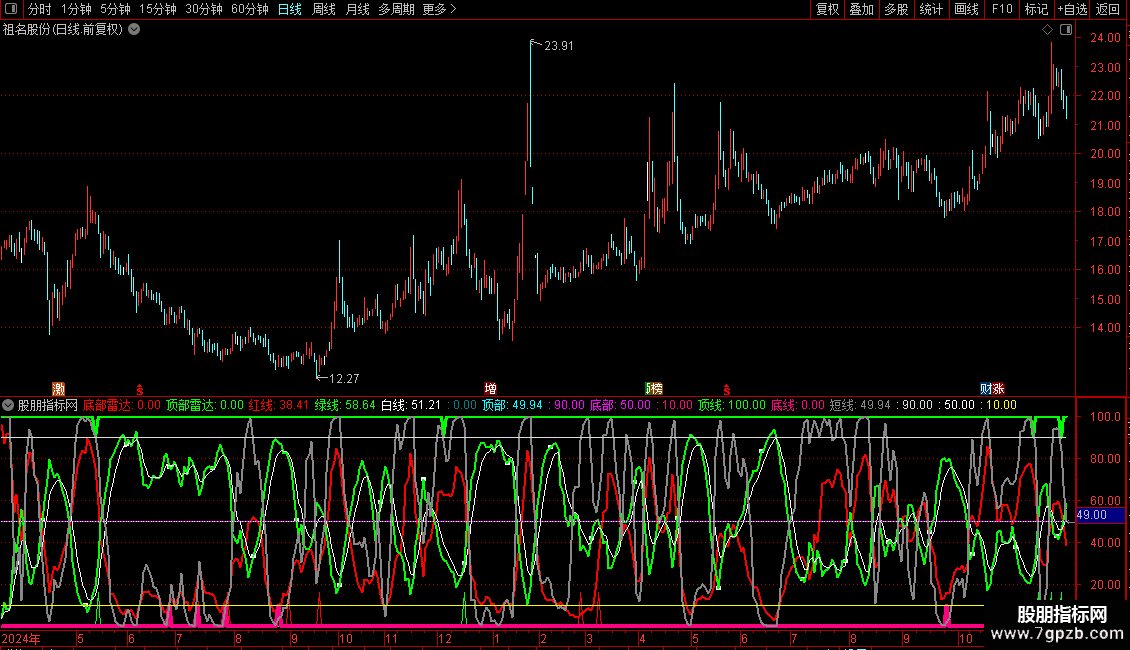The height and width of the screenshot is (650, 1130).
Task: Click the split-window icon beside the diamond
Action: [x=1065, y=30]
